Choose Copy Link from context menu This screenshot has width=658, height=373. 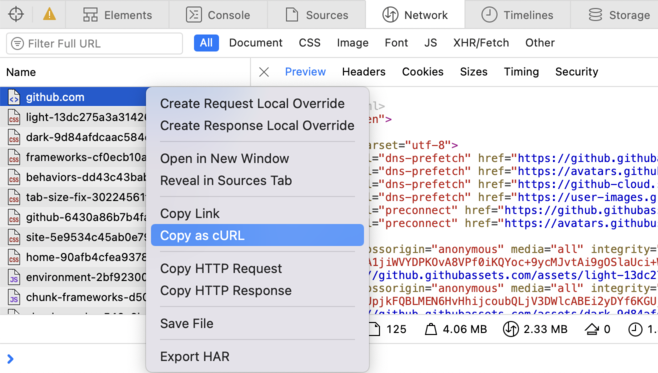coord(257,214)
